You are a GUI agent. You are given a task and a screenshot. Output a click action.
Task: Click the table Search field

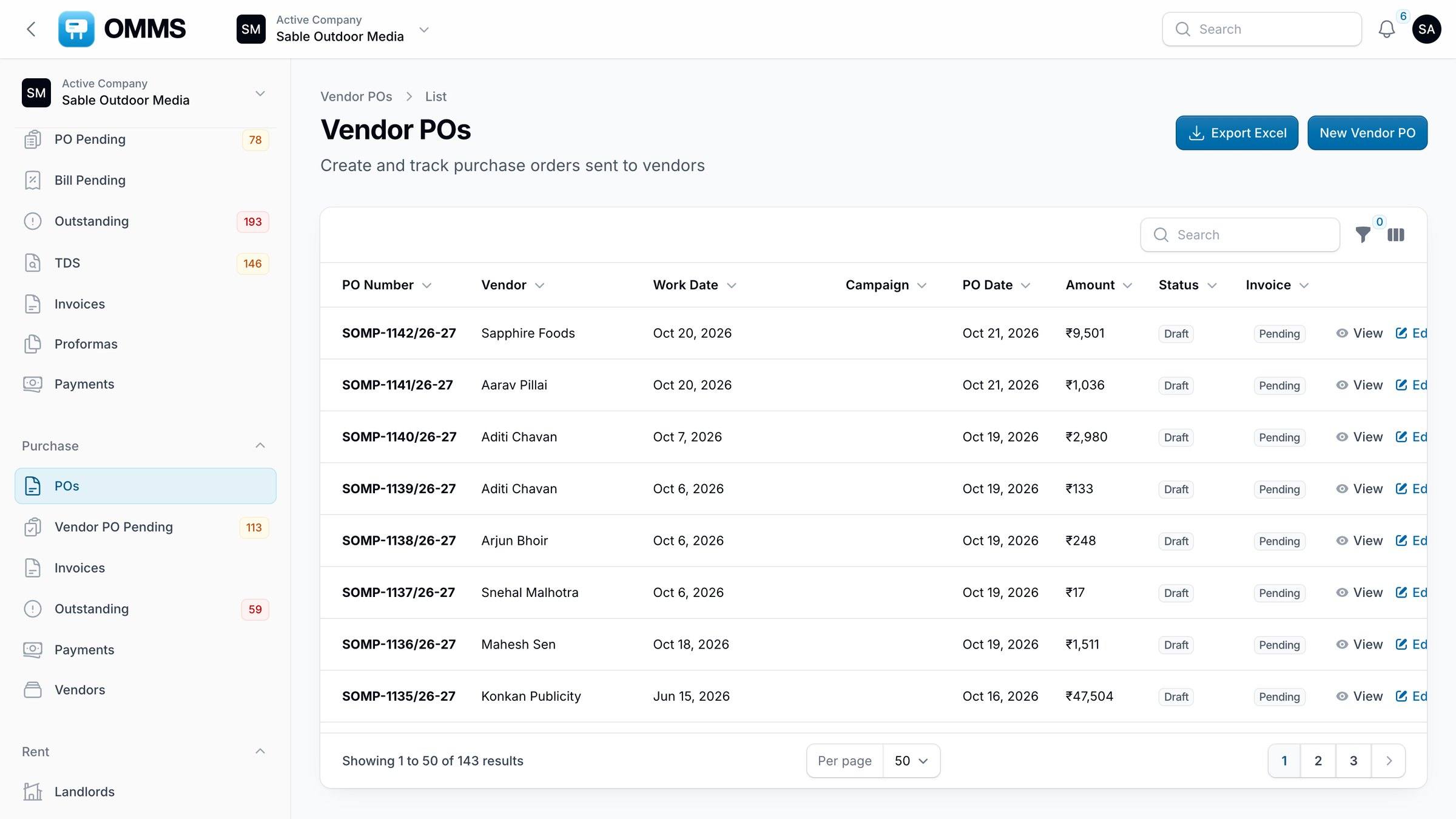pyautogui.click(x=1240, y=235)
